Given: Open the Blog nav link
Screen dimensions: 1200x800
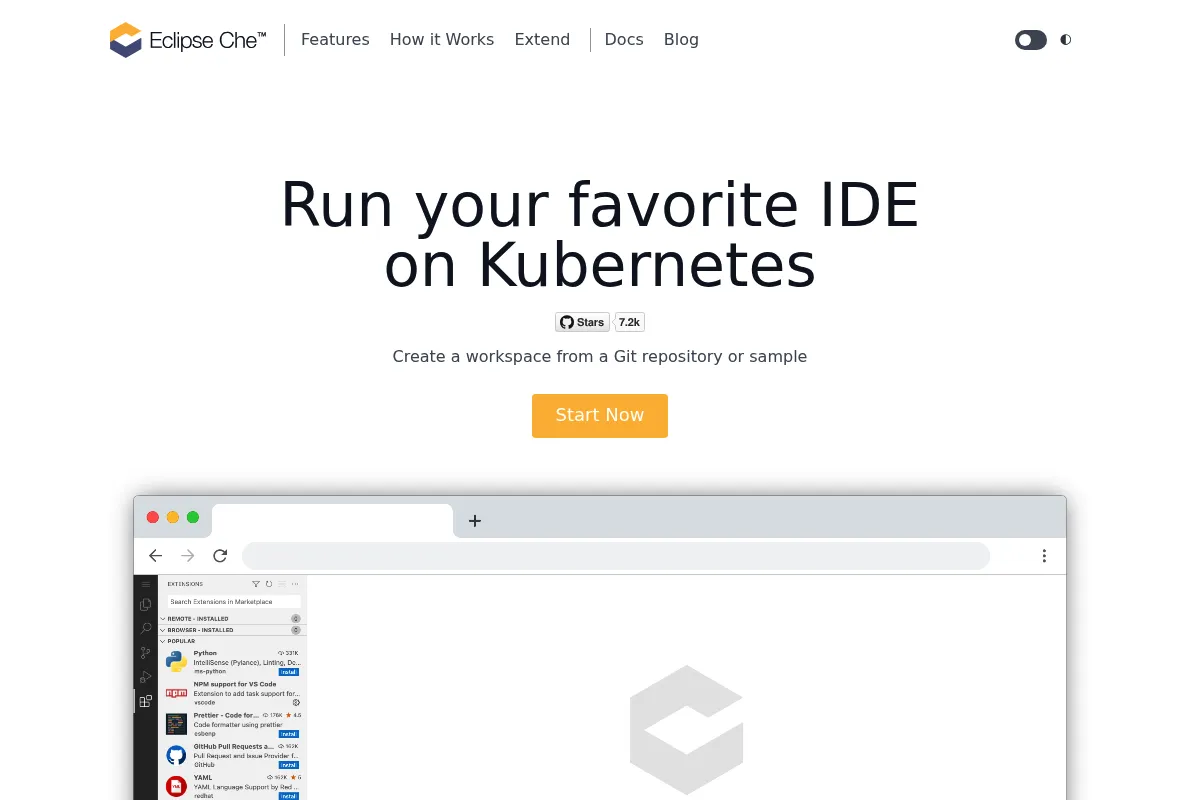Looking at the screenshot, I should click(681, 40).
